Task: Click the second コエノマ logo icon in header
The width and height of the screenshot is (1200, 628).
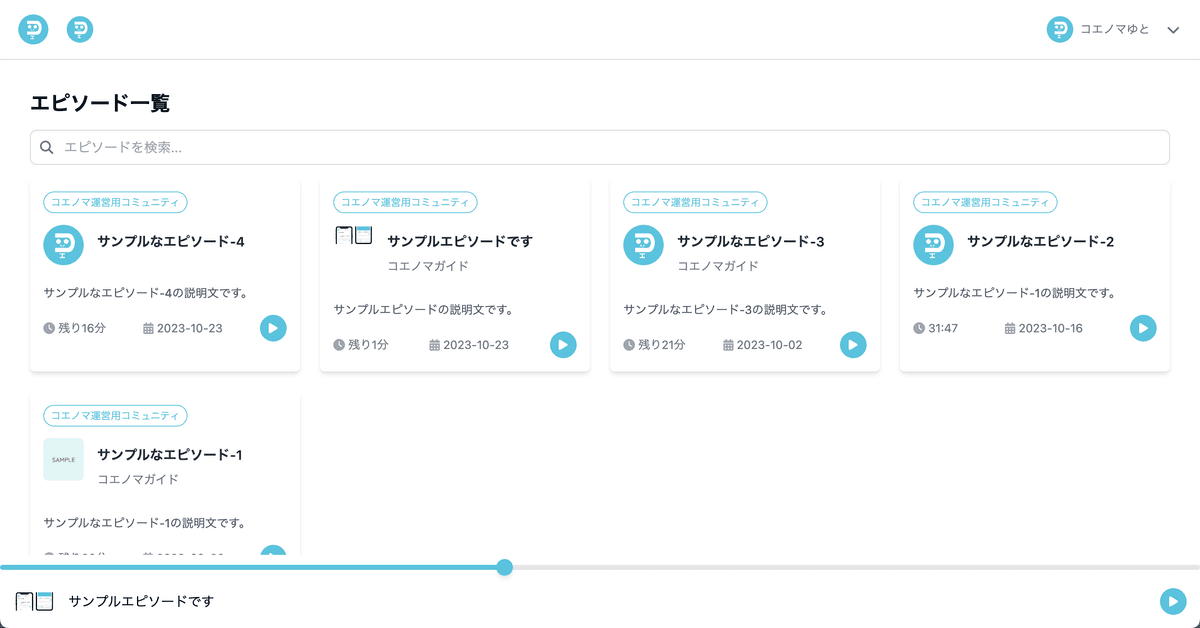Action: coord(80,29)
